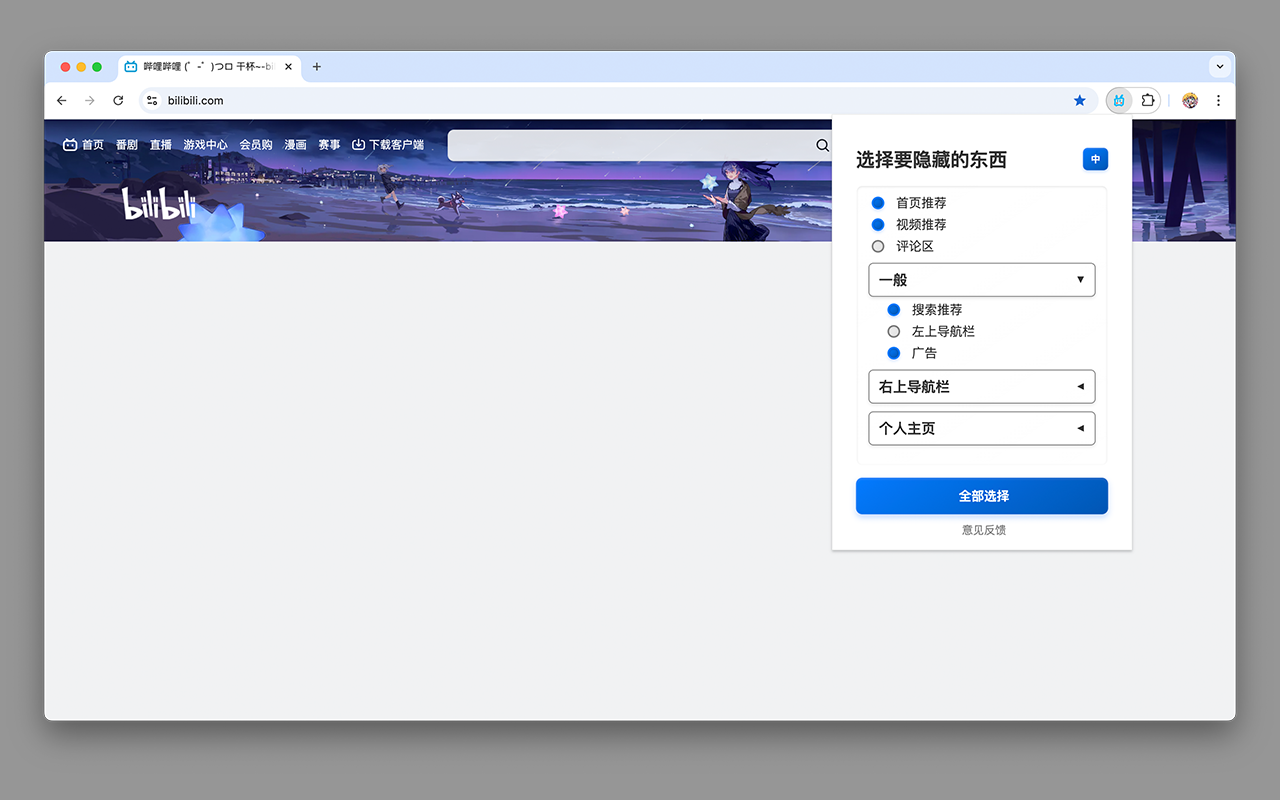The image size is (1280, 800).
Task: Enable the 评论区 toggle
Action: (x=877, y=245)
